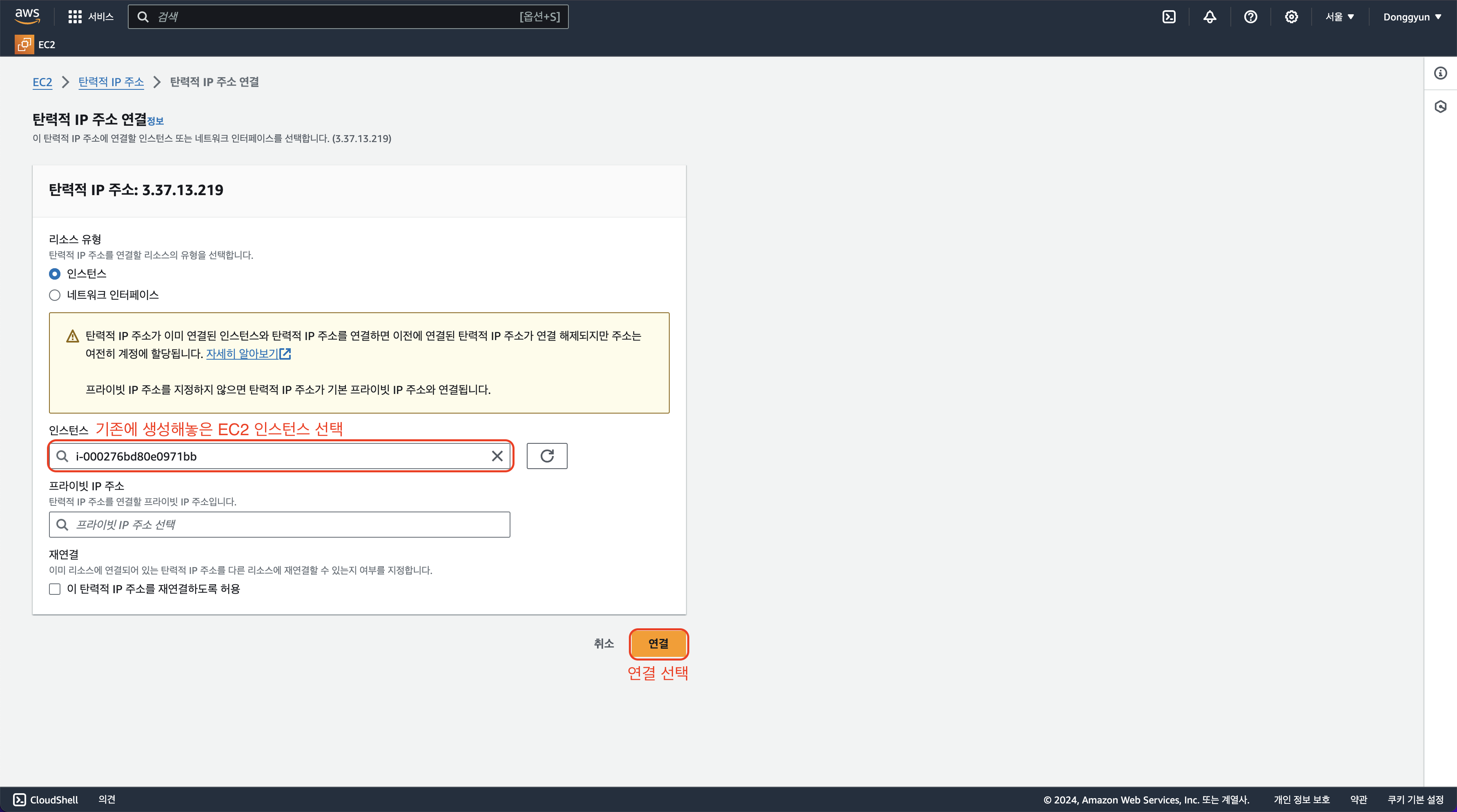Screen dimensions: 1457x812
Task: Go to the 탄력적 IP 주소 breadcrumb
Action: [x=111, y=82]
